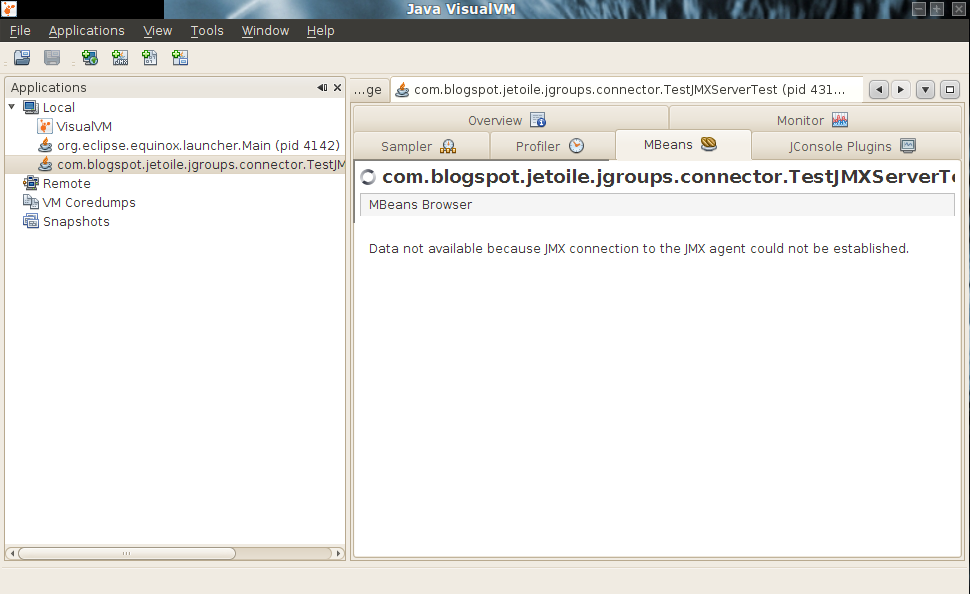Screen dimensions: 970x594
Task: Open the Help menu
Action: pos(320,30)
